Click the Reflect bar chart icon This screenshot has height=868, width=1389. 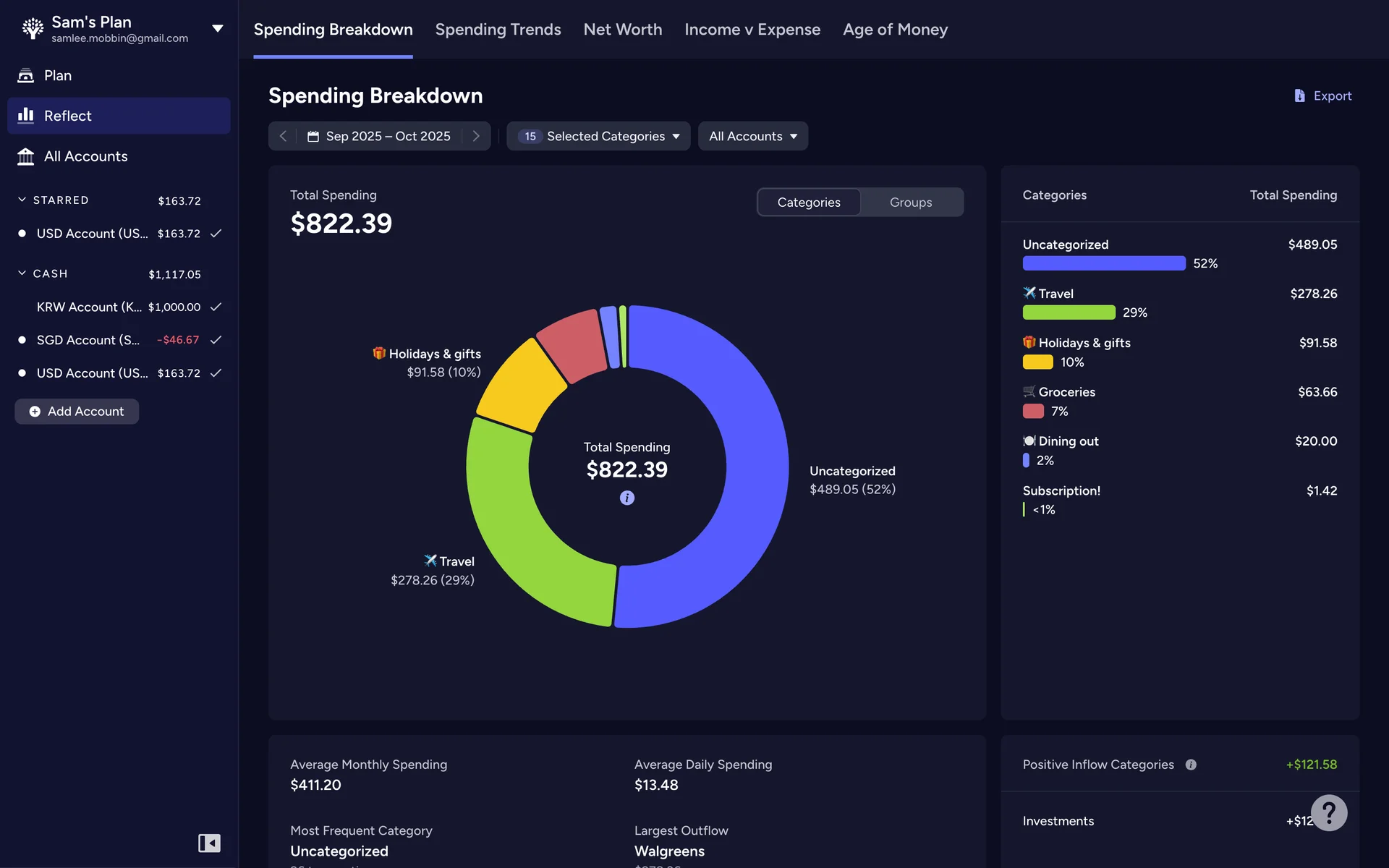26,116
